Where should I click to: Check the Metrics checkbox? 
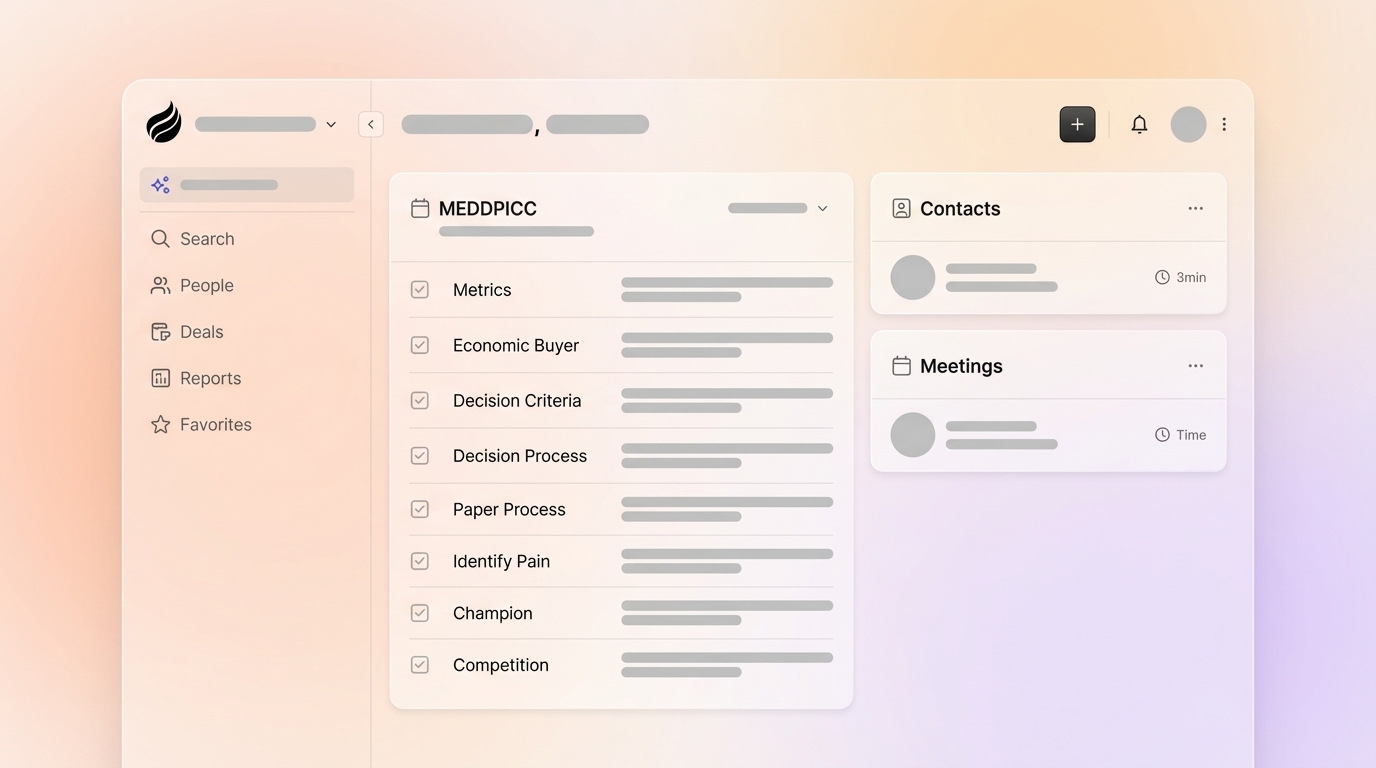[419, 288]
